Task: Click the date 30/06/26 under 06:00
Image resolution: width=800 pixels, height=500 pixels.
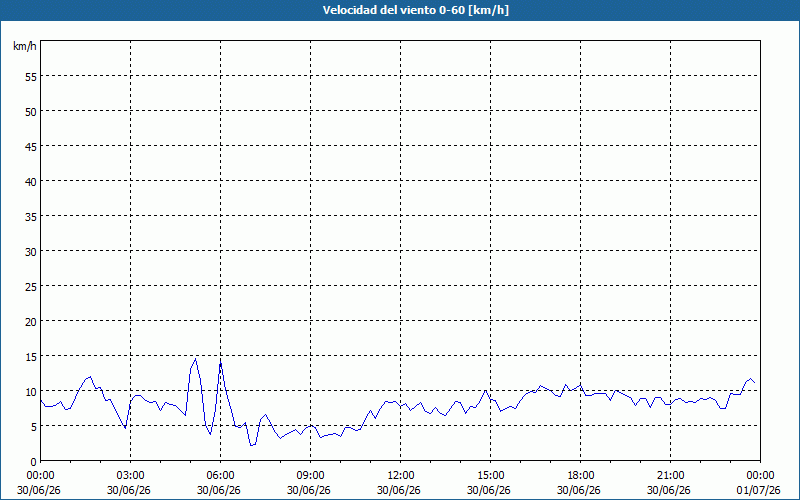Action: point(218,490)
